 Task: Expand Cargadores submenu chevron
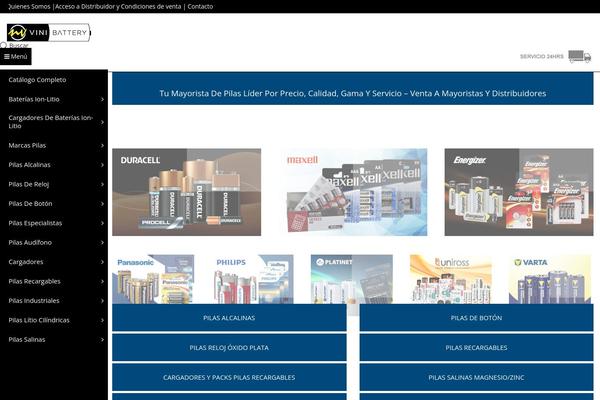pos(102,262)
